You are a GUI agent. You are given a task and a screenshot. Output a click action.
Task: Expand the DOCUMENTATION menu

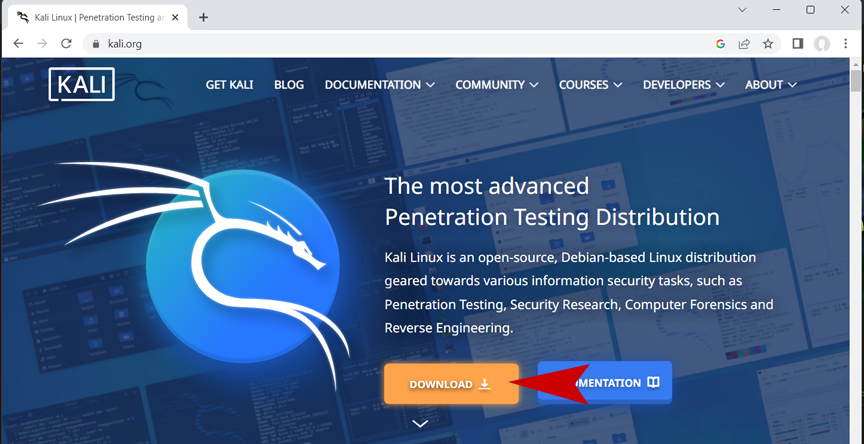coord(380,85)
